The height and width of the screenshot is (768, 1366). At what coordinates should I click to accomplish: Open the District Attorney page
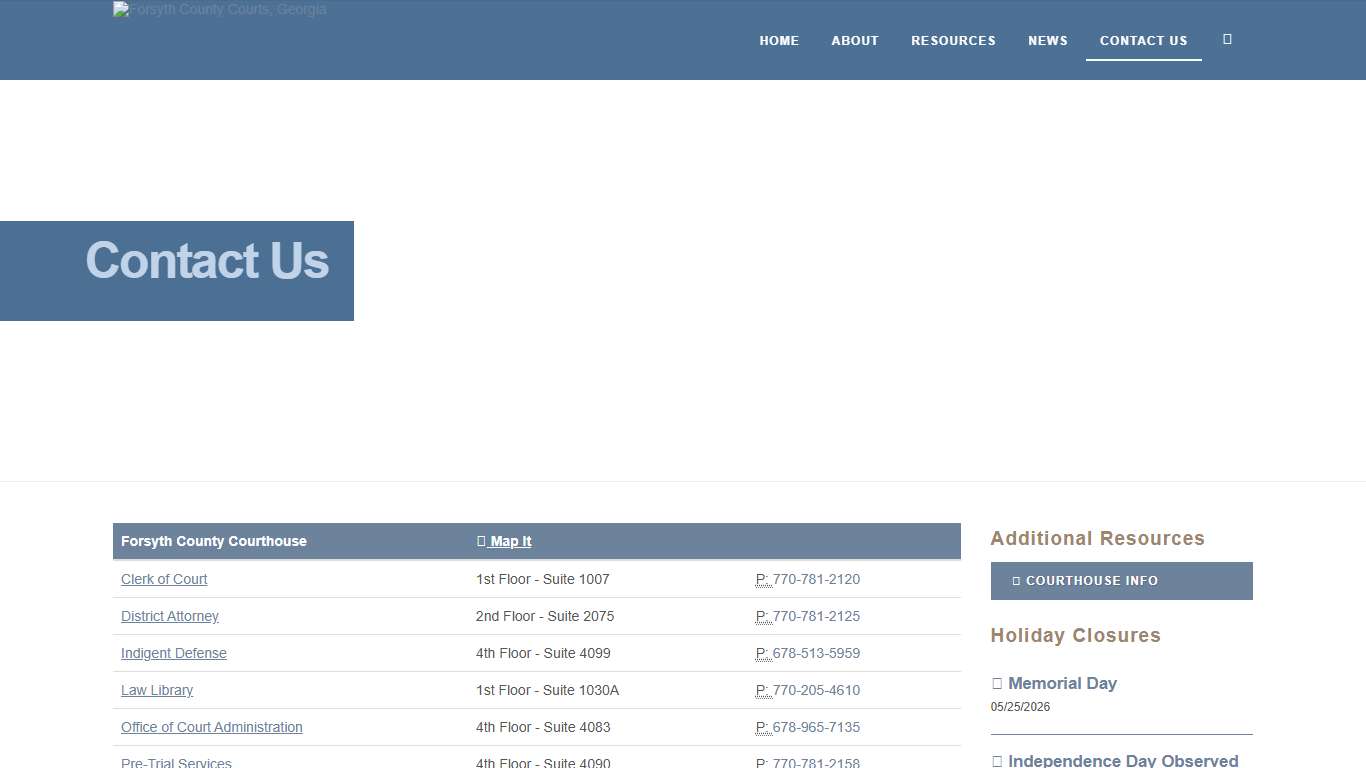click(x=169, y=616)
